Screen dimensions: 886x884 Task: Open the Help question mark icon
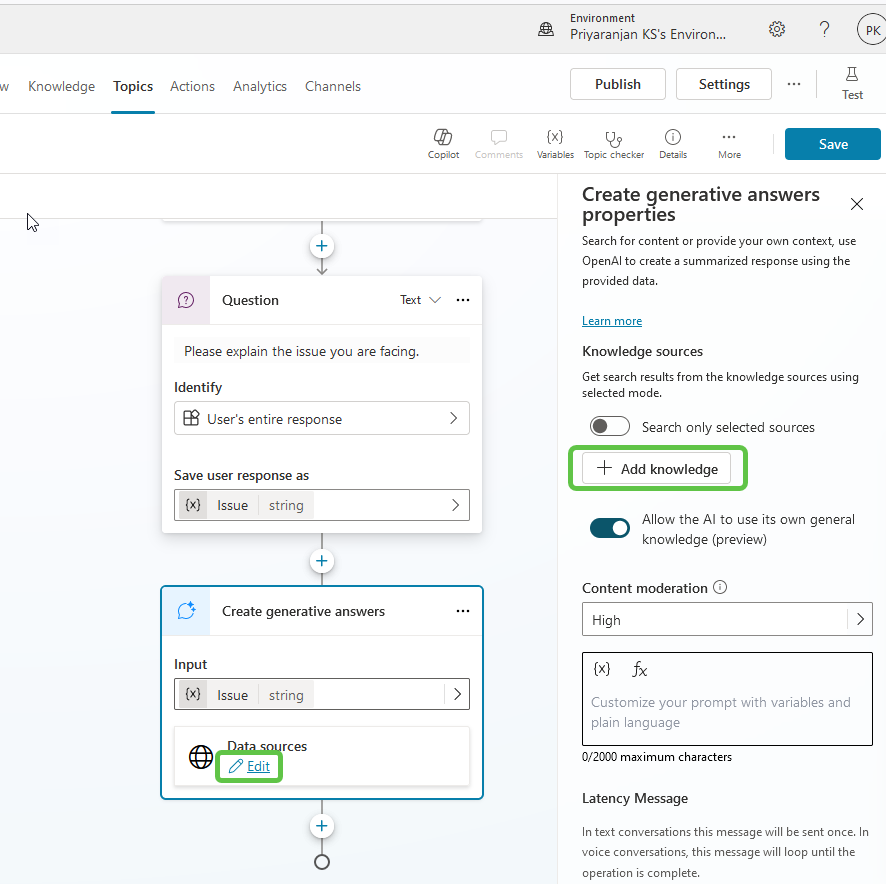[824, 29]
